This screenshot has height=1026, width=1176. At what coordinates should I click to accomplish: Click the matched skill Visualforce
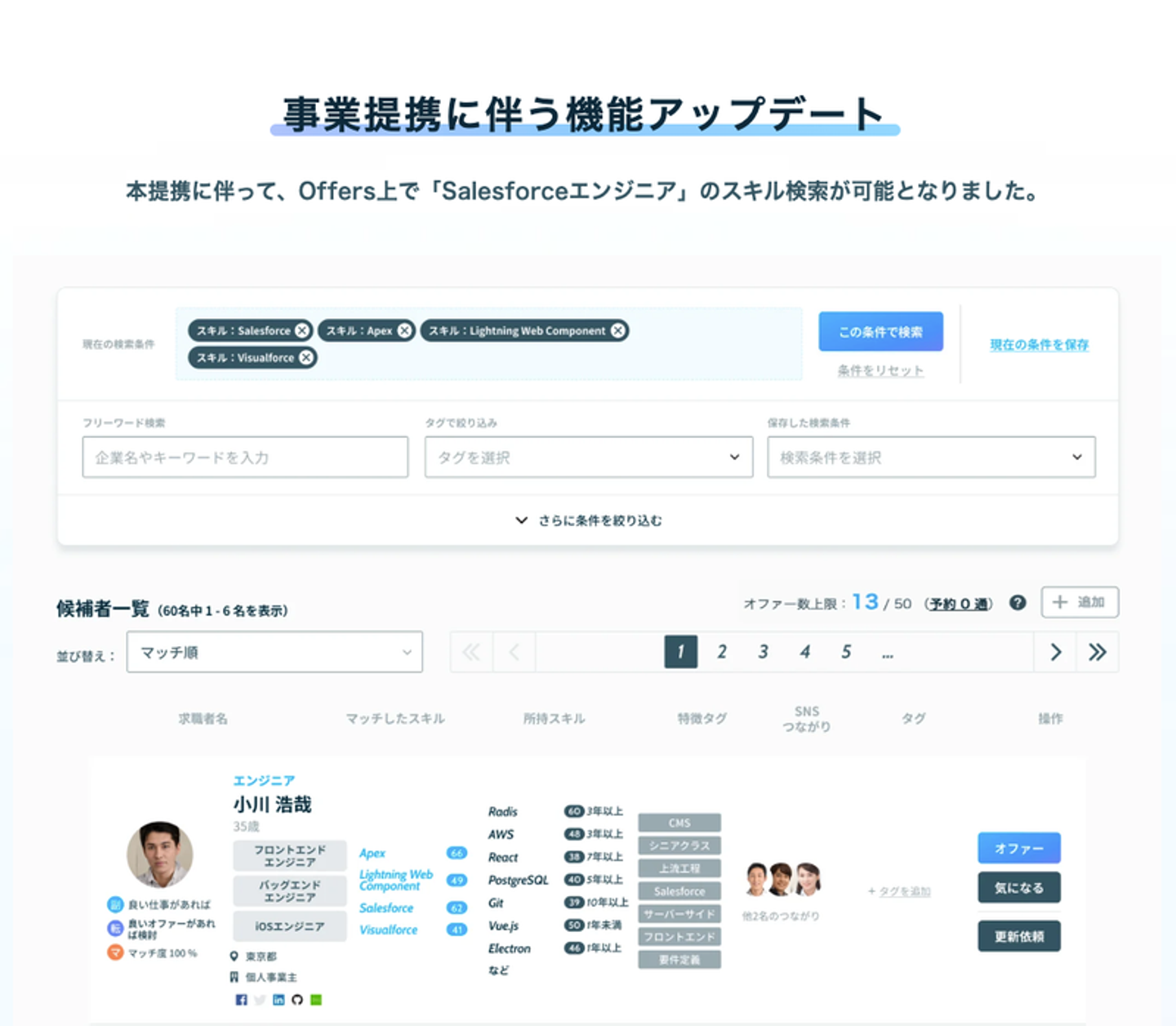[x=389, y=930]
